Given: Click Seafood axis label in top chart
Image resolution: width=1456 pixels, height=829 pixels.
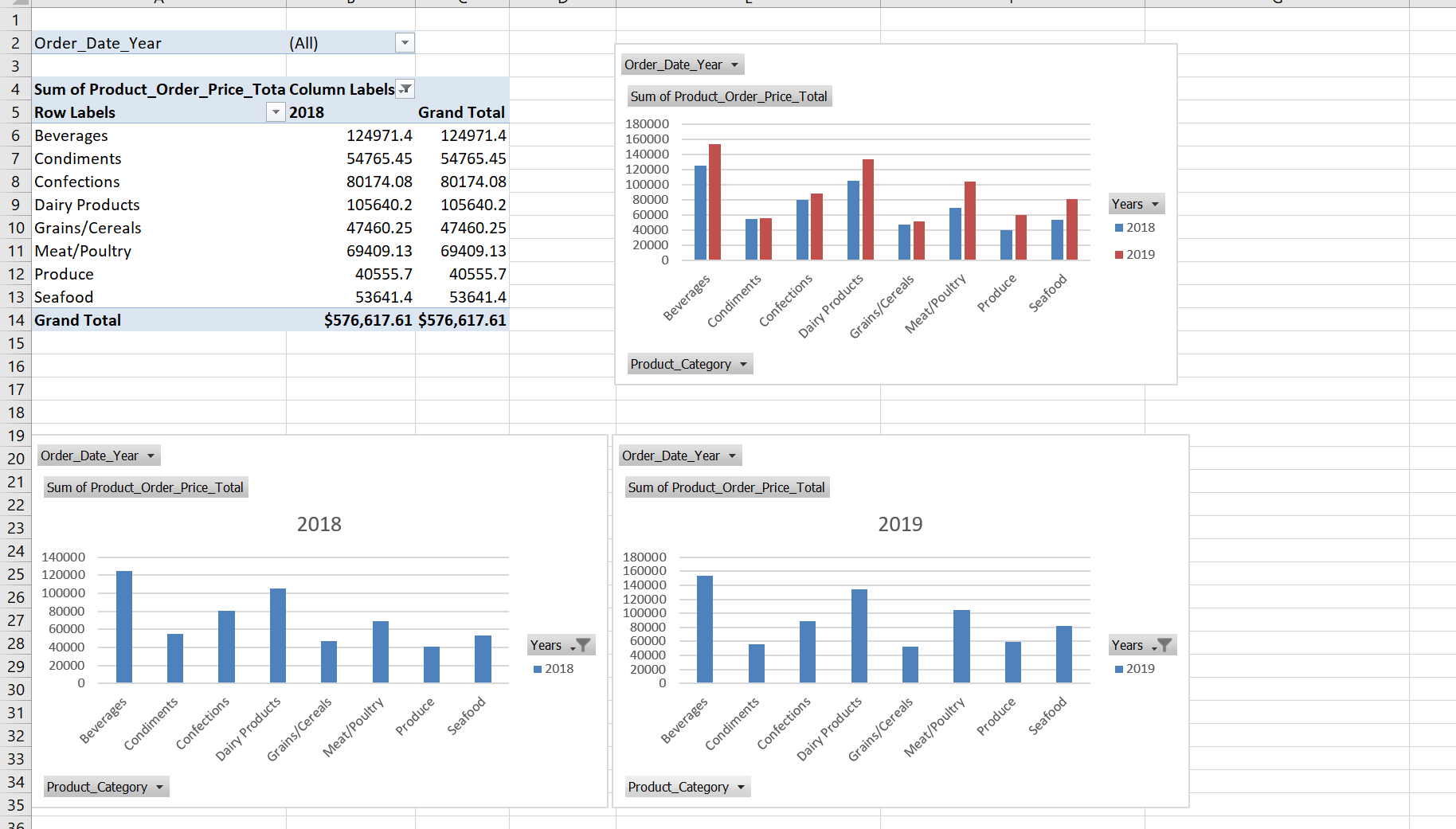Looking at the screenshot, I should coord(1048,293).
